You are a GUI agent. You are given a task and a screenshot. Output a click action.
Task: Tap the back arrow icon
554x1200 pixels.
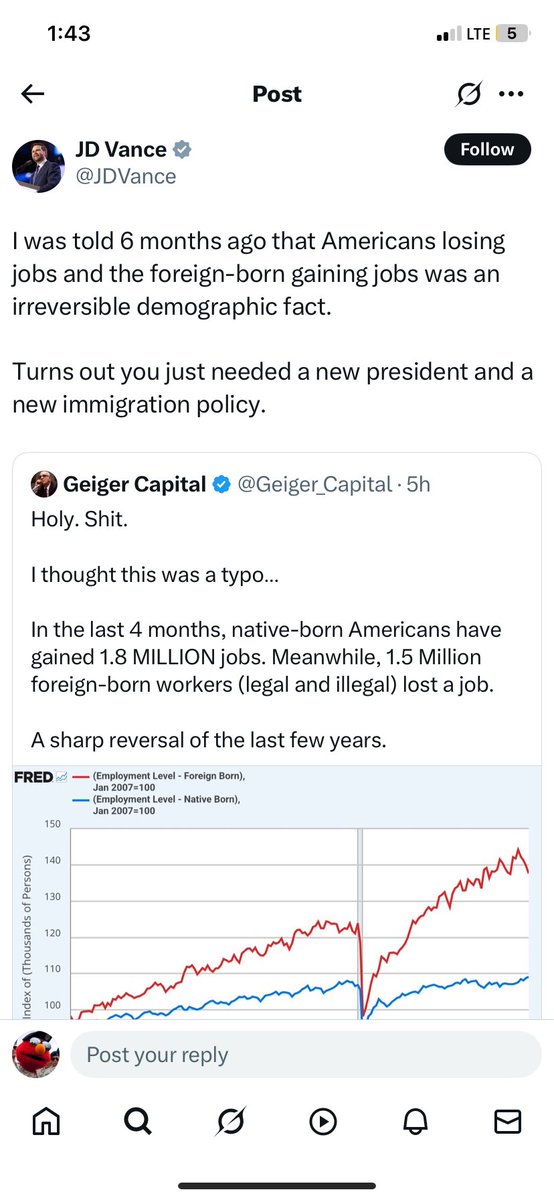click(x=33, y=94)
